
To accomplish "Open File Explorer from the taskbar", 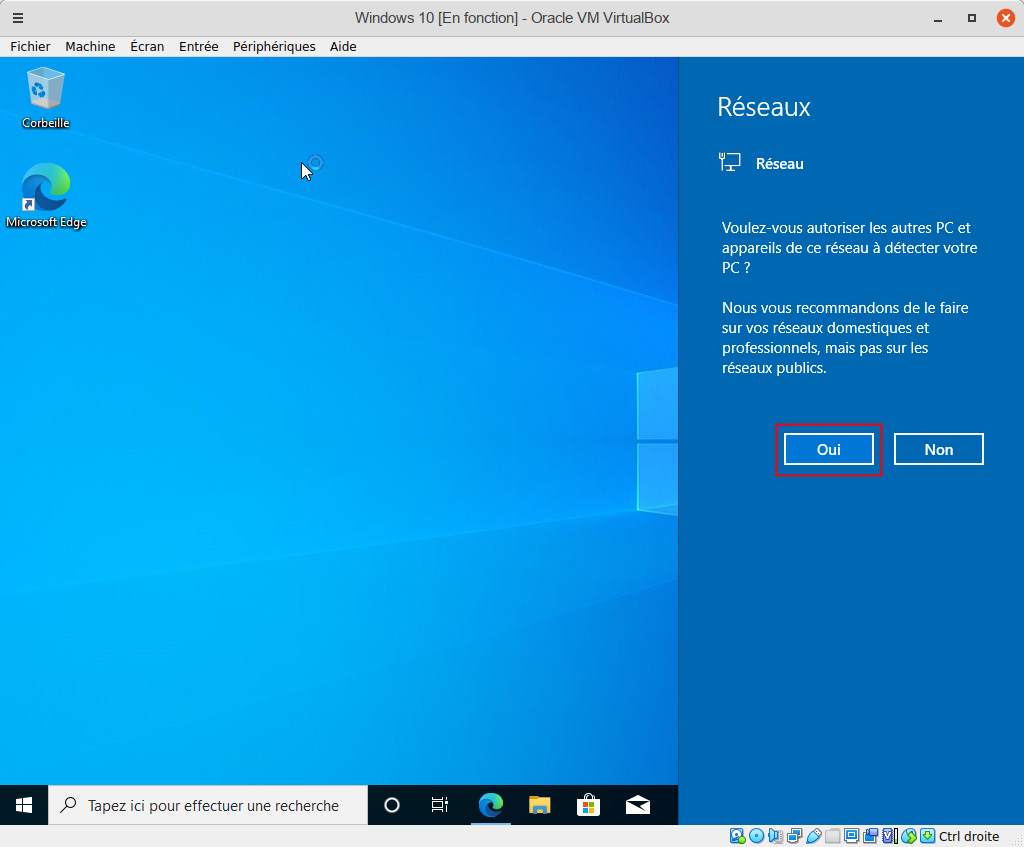I will coord(540,805).
